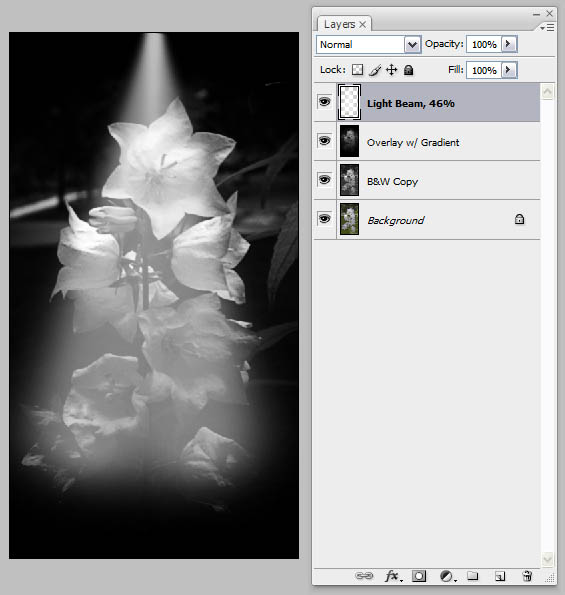The width and height of the screenshot is (565, 595).
Task: Create new fill or adjustment layer
Action: (x=448, y=576)
